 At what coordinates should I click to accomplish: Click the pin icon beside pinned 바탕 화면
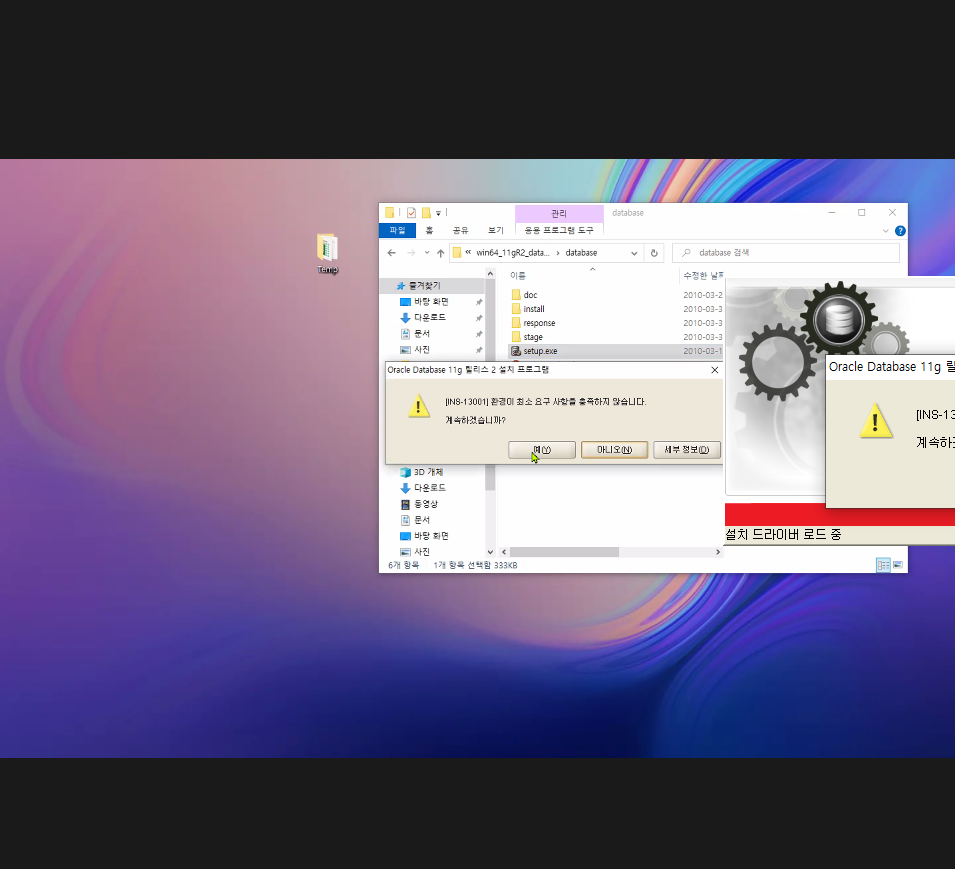(479, 302)
